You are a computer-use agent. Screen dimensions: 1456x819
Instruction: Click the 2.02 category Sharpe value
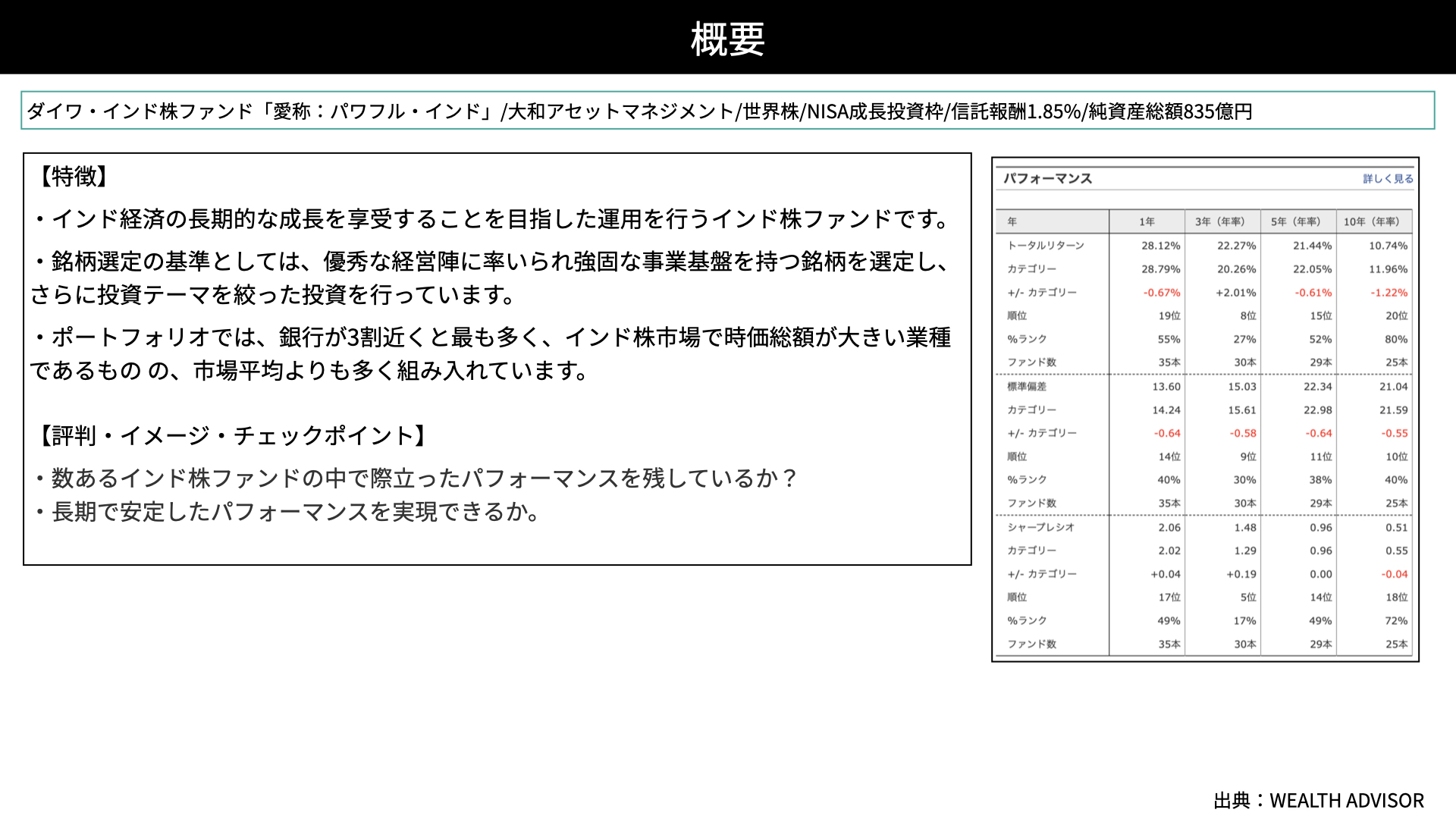coord(1170,551)
